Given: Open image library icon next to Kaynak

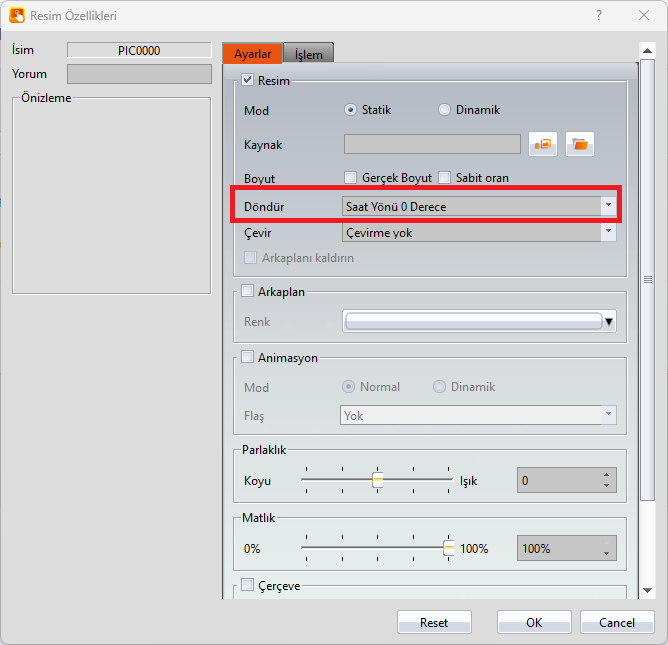Looking at the screenshot, I should [543, 145].
